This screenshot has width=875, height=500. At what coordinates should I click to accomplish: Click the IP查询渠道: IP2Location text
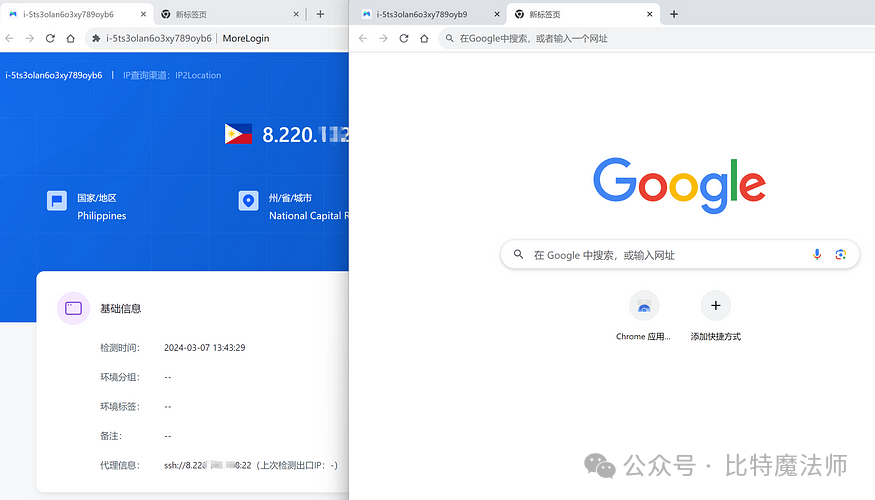[172, 75]
